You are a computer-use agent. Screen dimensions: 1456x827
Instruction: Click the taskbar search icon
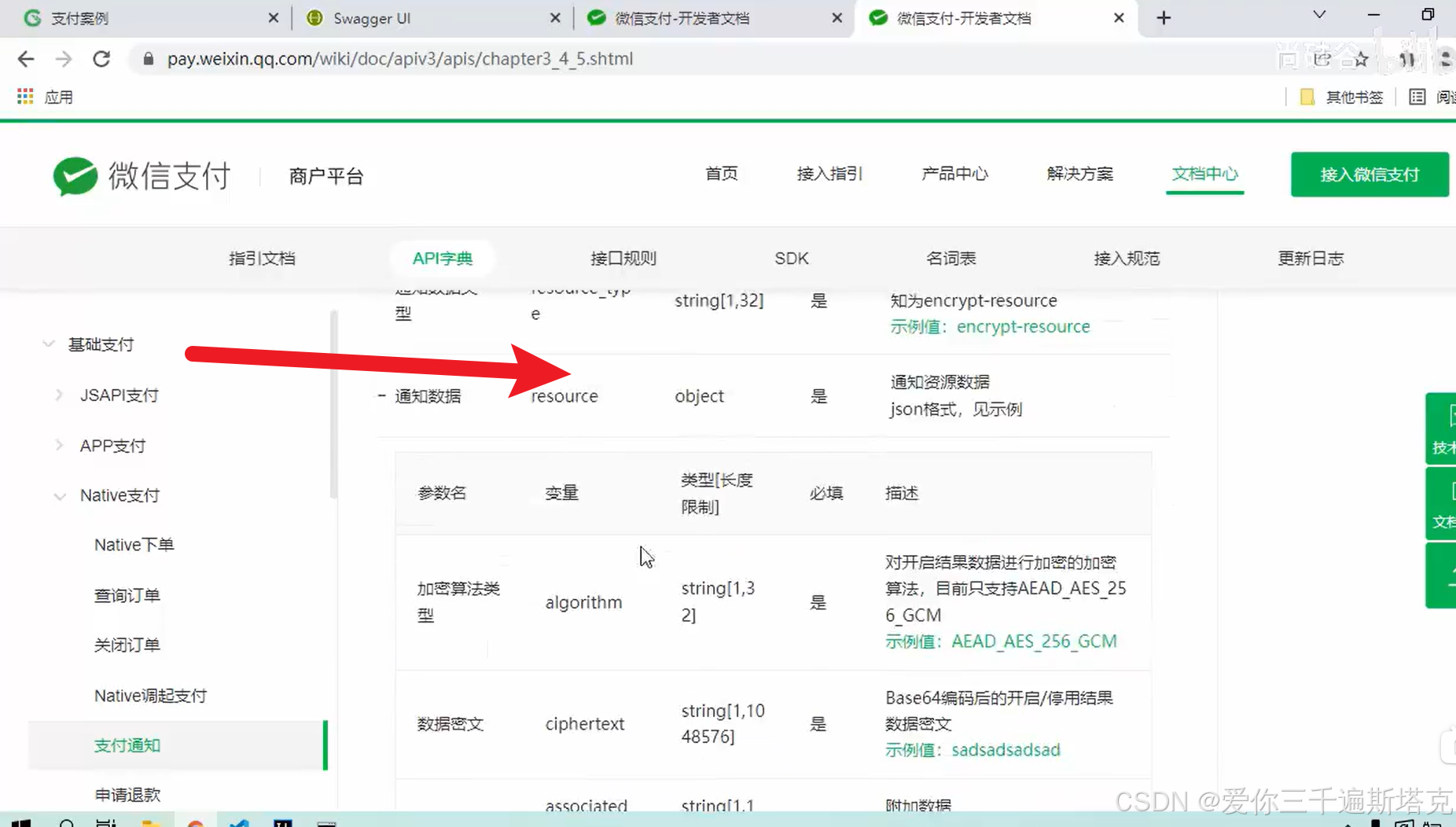coord(67,822)
